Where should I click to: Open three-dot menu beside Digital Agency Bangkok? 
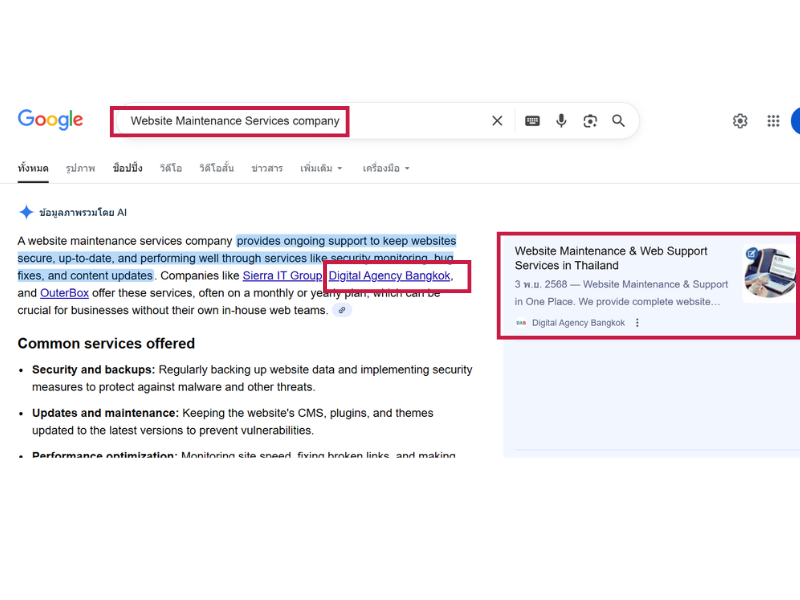(637, 323)
